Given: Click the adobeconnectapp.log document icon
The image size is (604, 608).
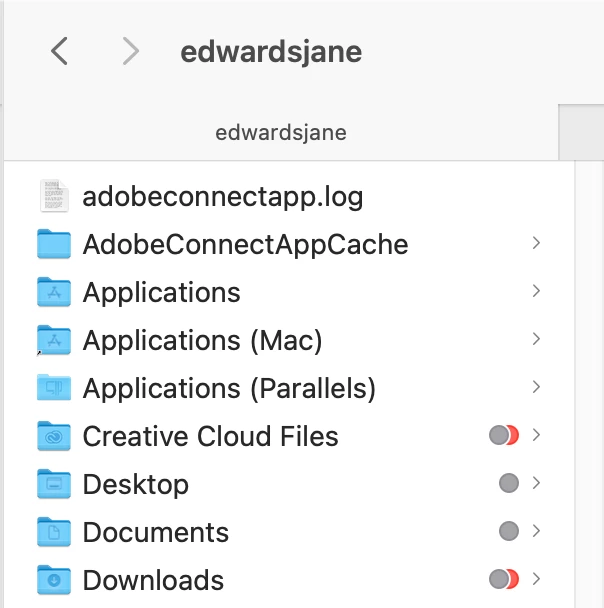Looking at the screenshot, I should (x=54, y=196).
